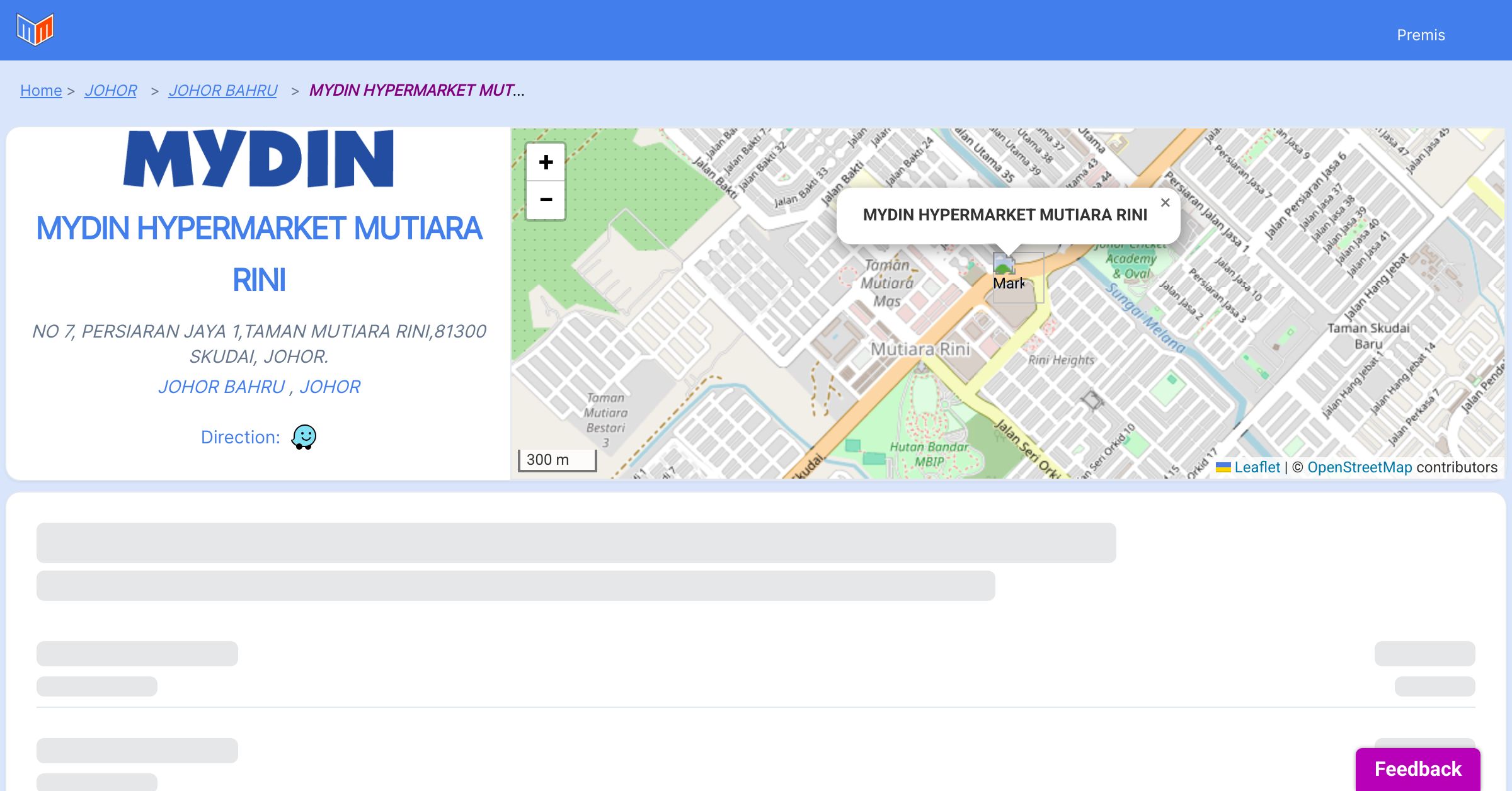Open Waze directions icon
The height and width of the screenshot is (791, 1512).
pyautogui.click(x=304, y=436)
